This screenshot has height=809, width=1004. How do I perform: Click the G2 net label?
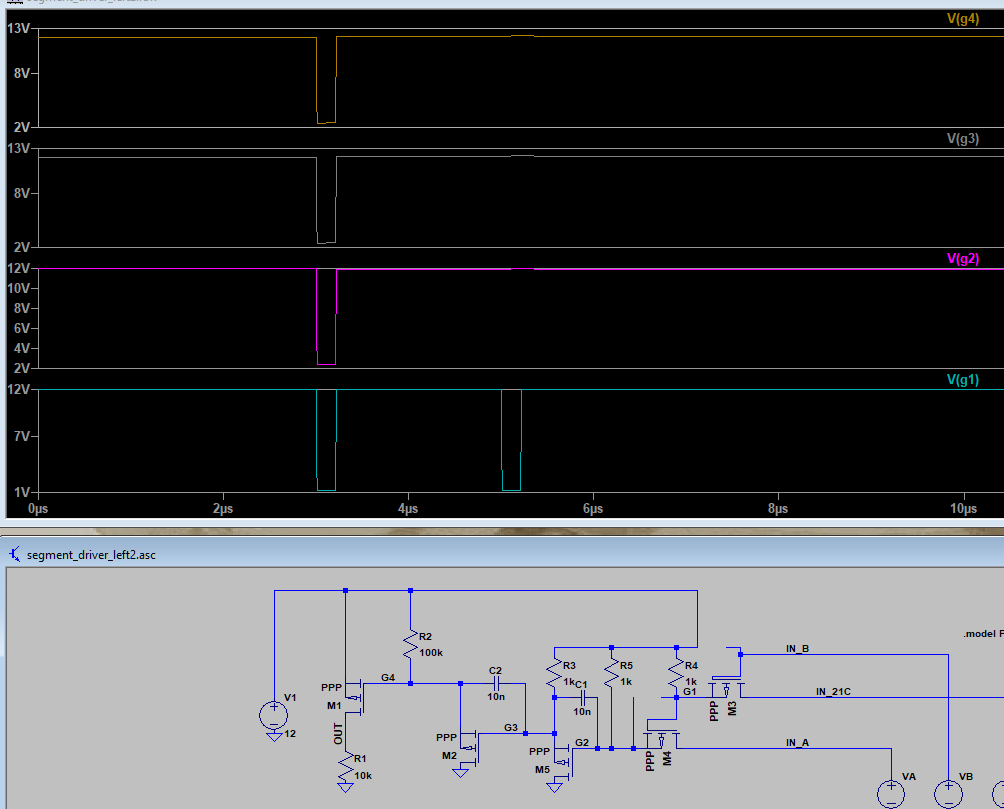[582, 742]
